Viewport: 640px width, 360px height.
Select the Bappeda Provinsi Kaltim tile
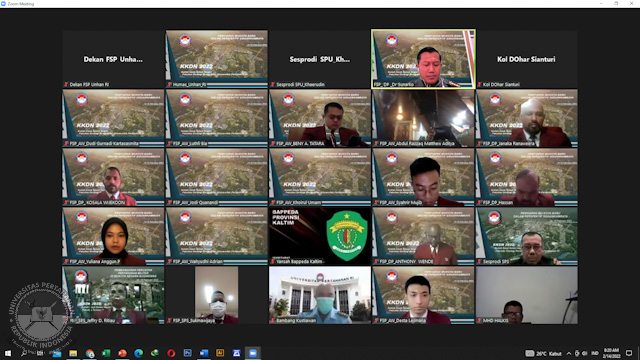(320, 236)
